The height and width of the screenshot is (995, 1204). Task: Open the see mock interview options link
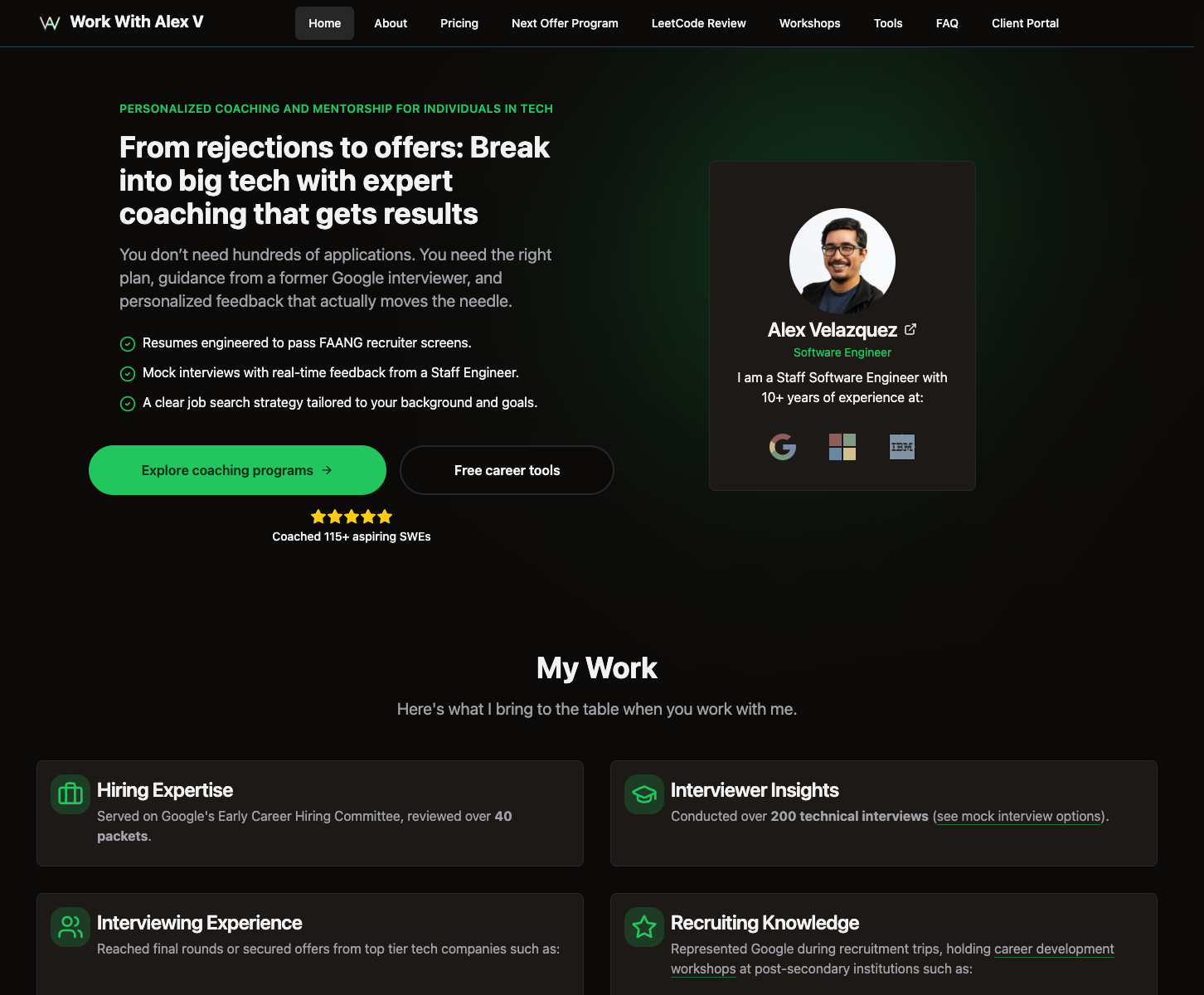pos(1020,816)
